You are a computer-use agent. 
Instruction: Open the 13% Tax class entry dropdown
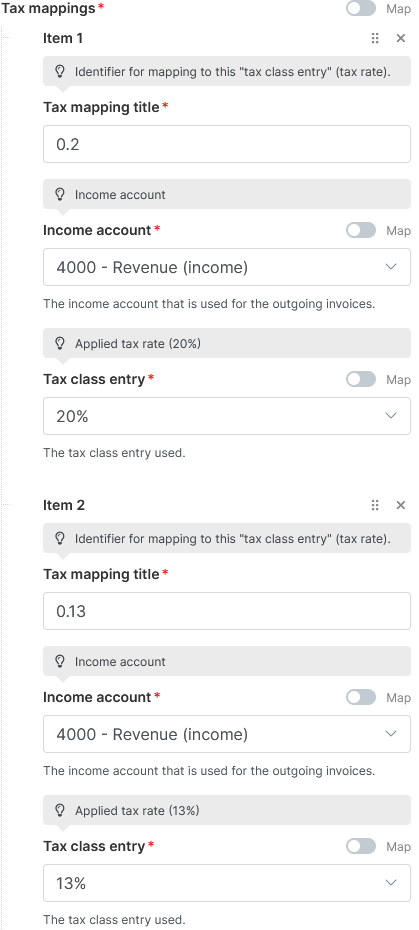click(x=227, y=883)
